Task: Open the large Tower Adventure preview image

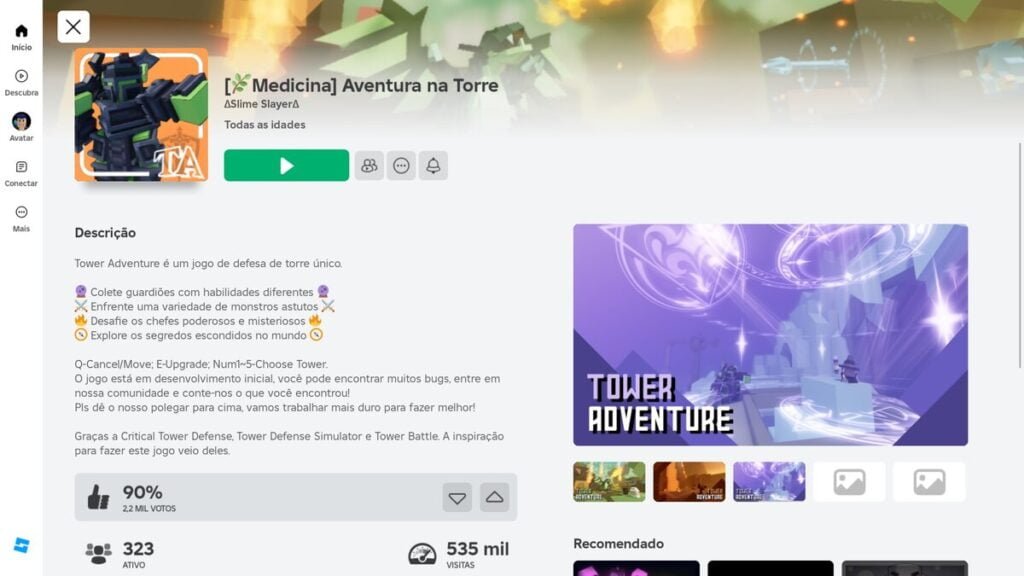Action: pyautogui.click(x=771, y=335)
